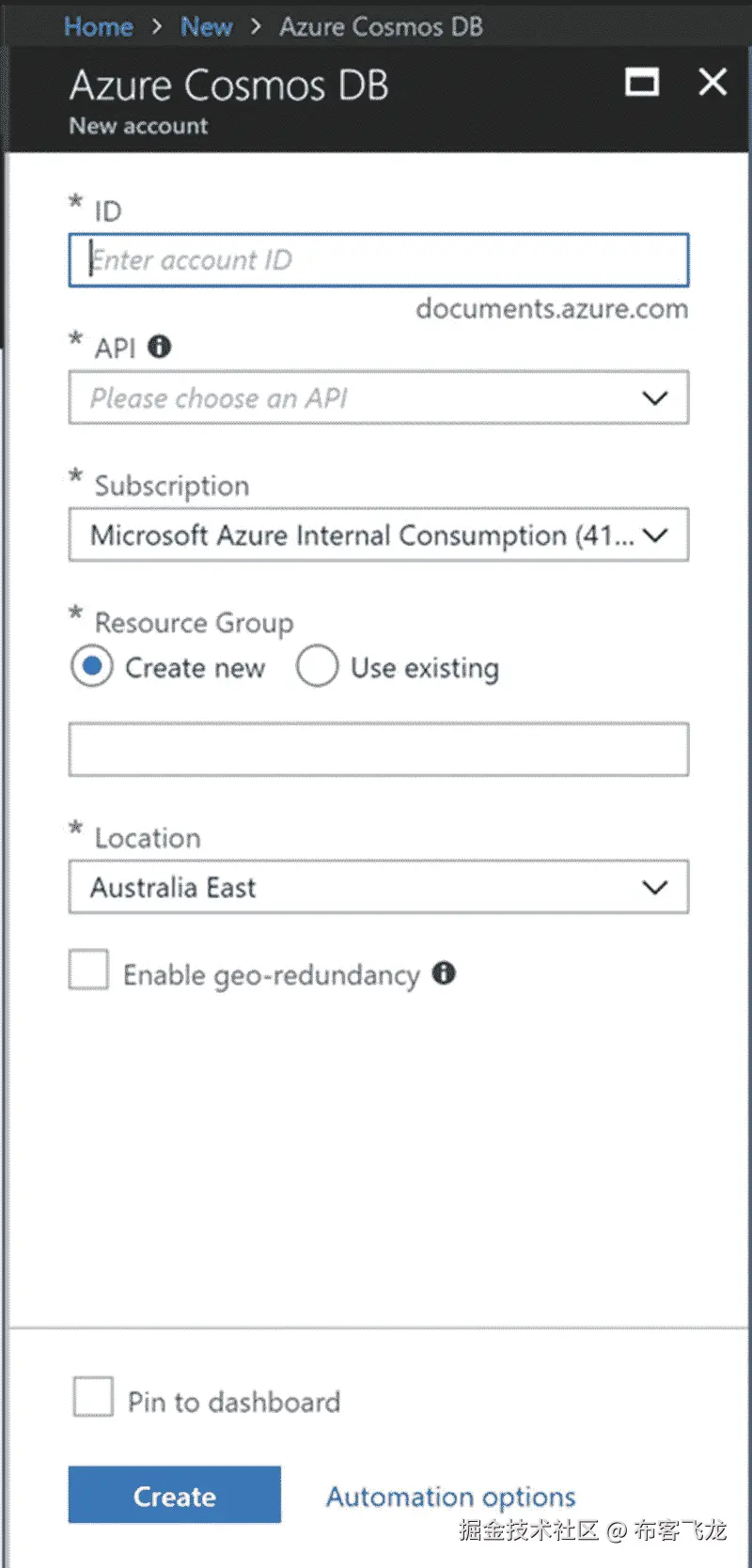Click the API info icon
Viewport: 752px width, 1568px height.
click(x=160, y=347)
